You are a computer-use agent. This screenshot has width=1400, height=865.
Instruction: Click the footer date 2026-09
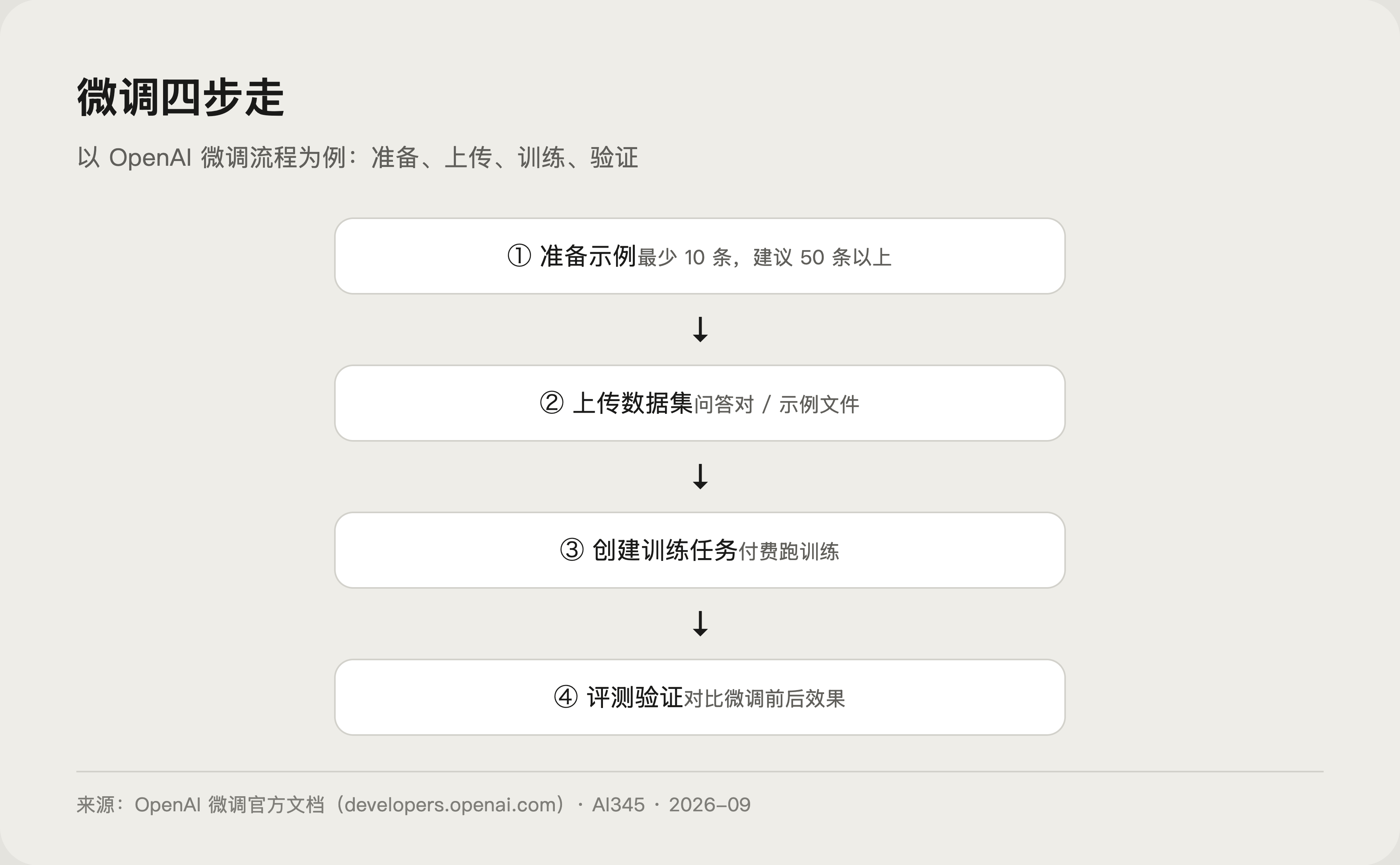tap(710, 805)
